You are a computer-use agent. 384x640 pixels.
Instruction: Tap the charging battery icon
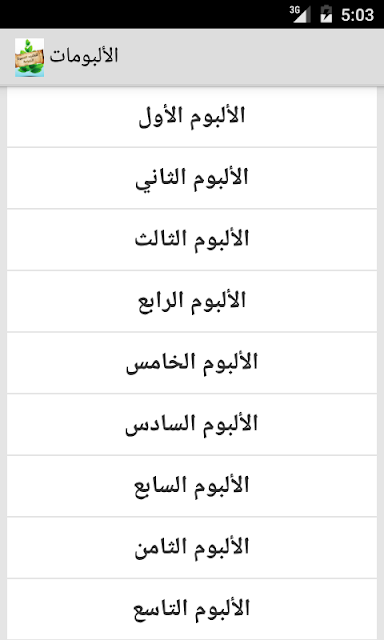tap(326, 14)
